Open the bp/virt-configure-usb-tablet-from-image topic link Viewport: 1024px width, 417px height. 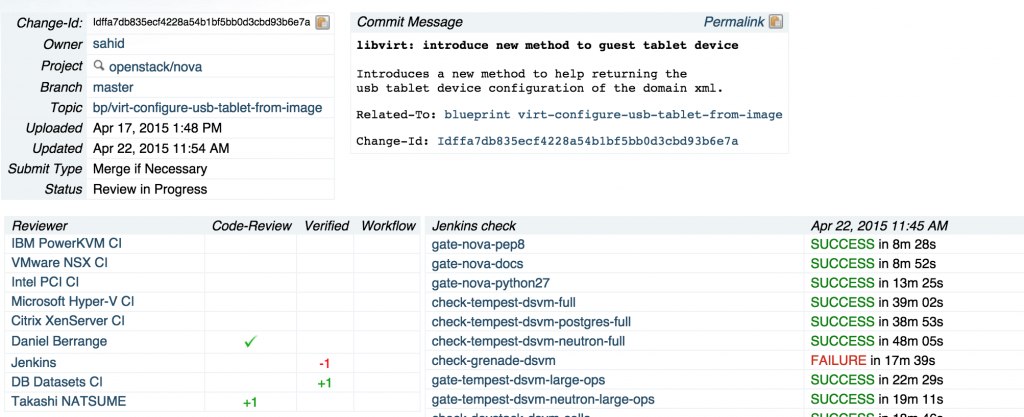coord(207,108)
